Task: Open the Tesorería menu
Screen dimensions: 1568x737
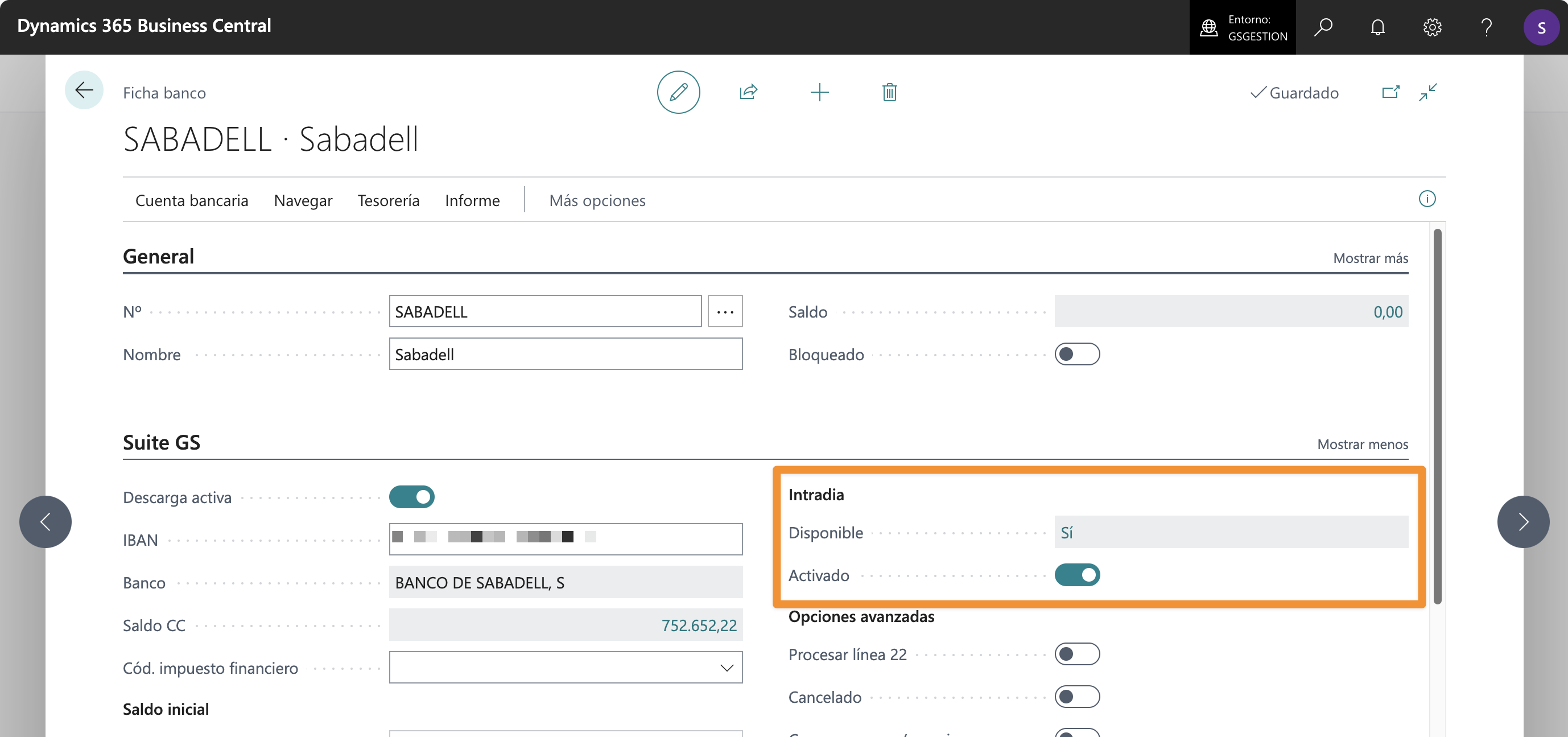Action: pos(389,200)
